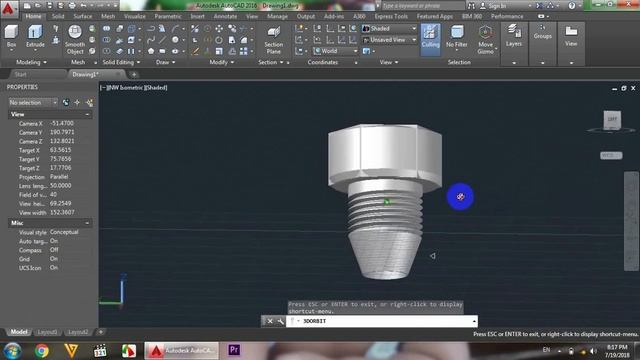Click the Section Plane tool
This screenshot has width=640, height=360.
pos(273,40)
